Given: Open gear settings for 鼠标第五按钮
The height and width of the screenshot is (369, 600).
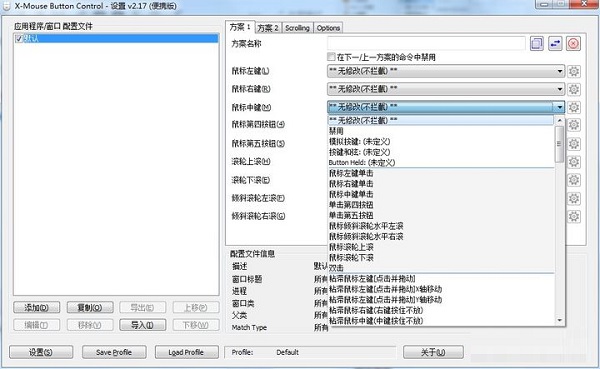Looking at the screenshot, I should click(574, 144).
